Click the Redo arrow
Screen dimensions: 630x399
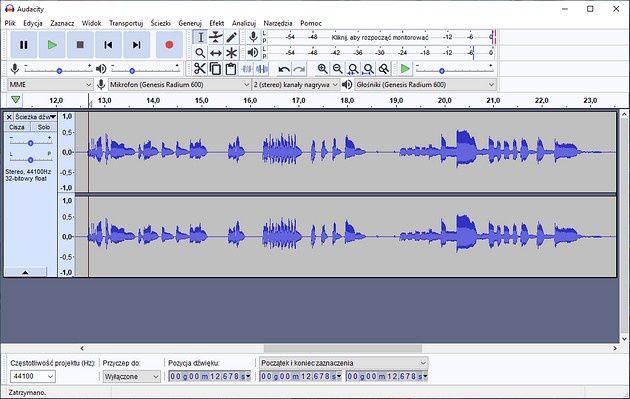[x=299, y=69]
